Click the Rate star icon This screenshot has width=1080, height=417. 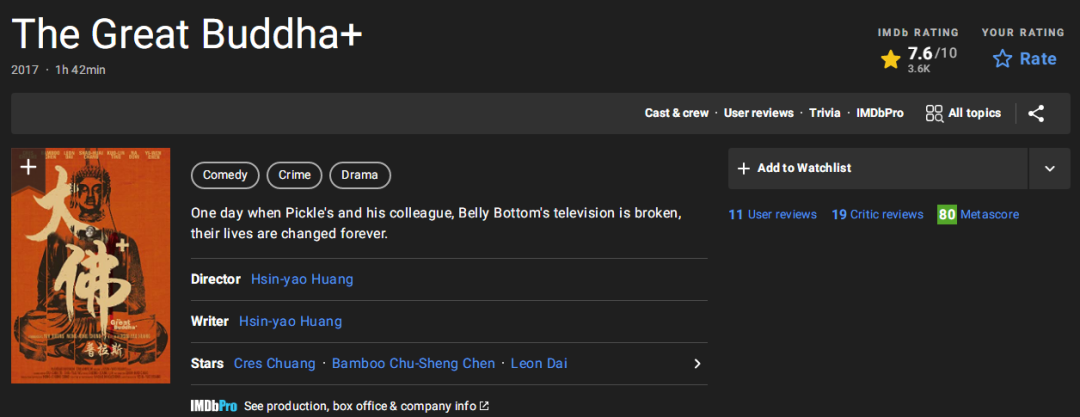click(1002, 59)
